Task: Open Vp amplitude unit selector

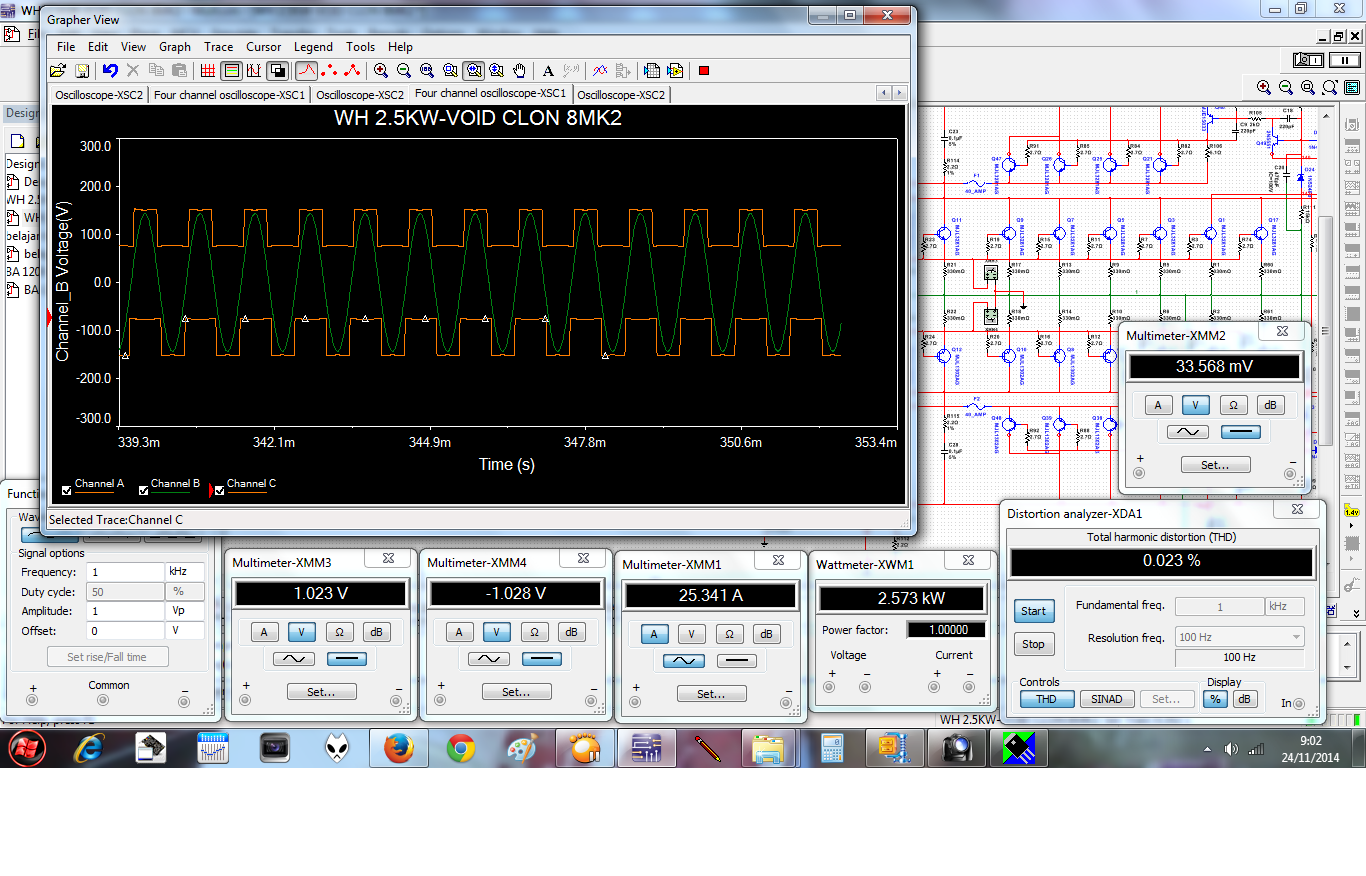Action: pyautogui.click(x=184, y=611)
